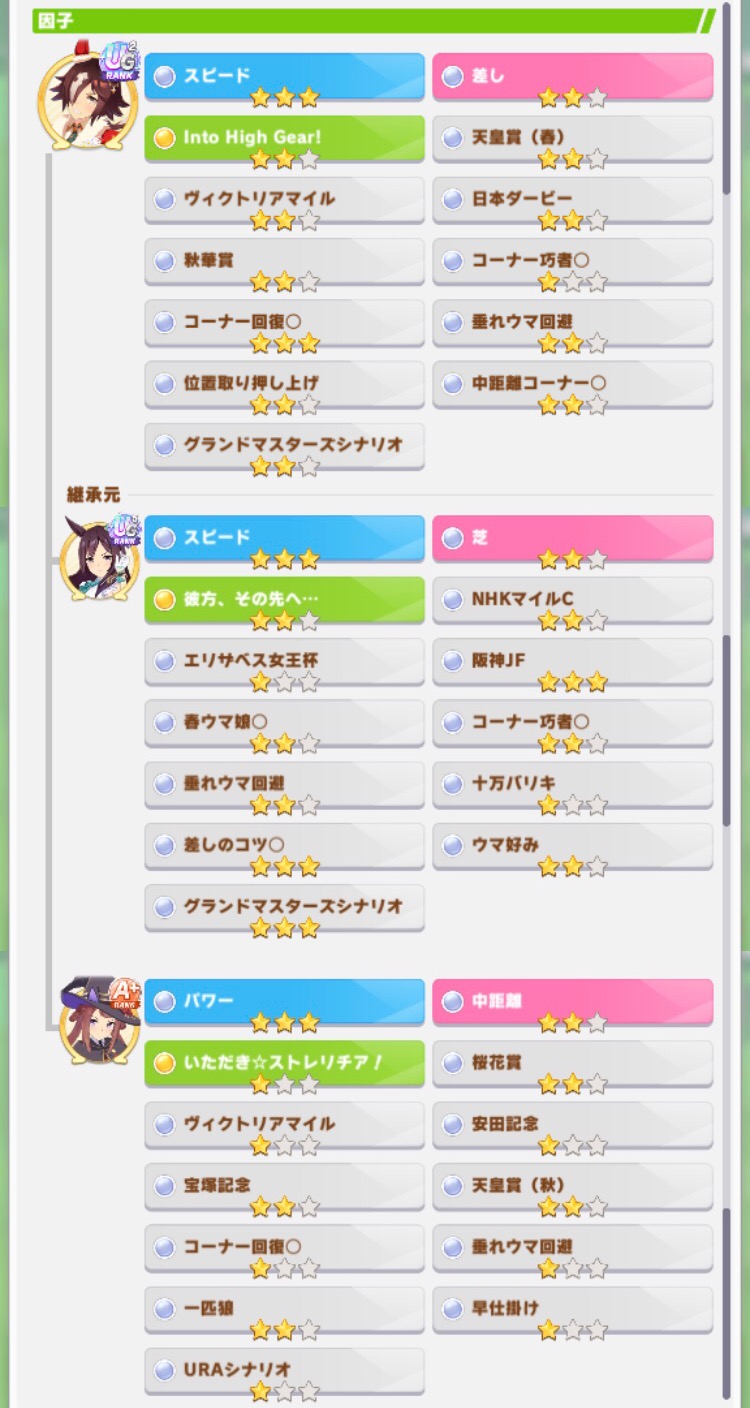Image resolution: width=750 pixels, height=1408 pixels.
Task: Tap the orb icon beside URAシナリオ
Action: (x=165, y=1371)
